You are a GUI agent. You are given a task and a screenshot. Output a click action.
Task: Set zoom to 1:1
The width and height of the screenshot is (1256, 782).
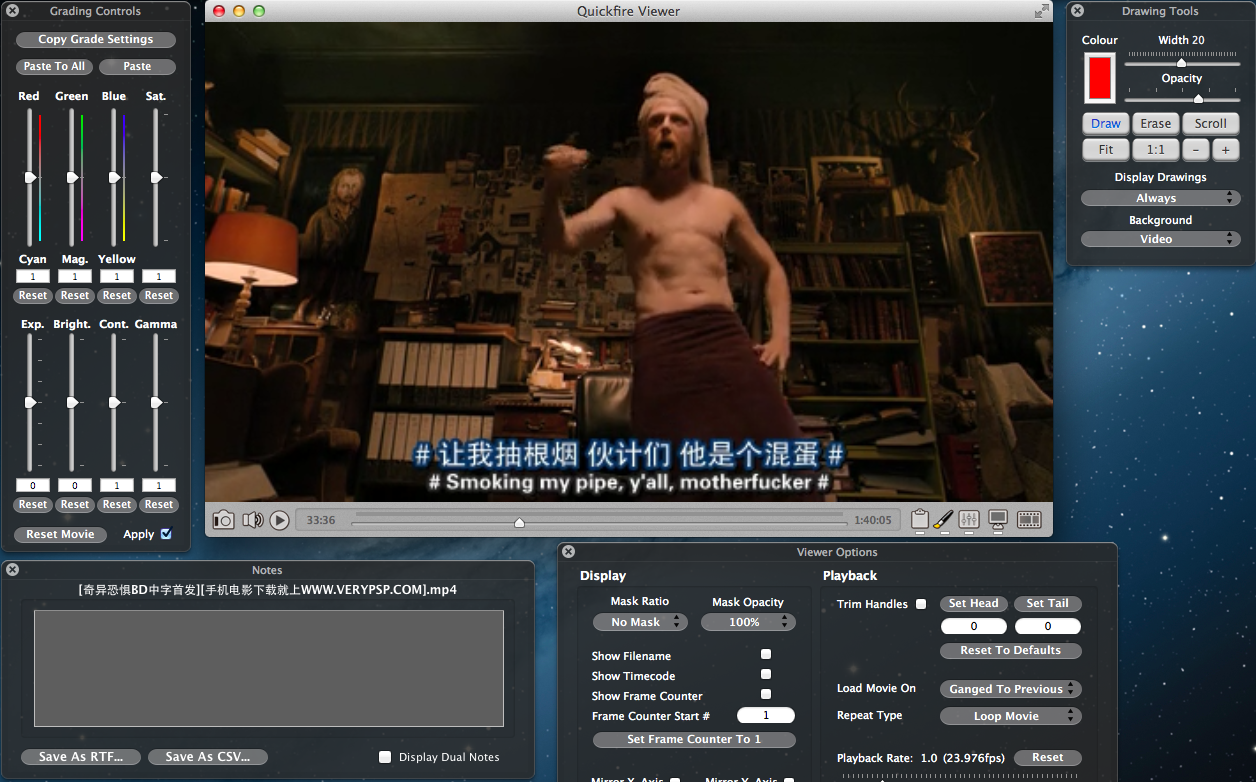pyautogui.click(x=1155, y=150)
